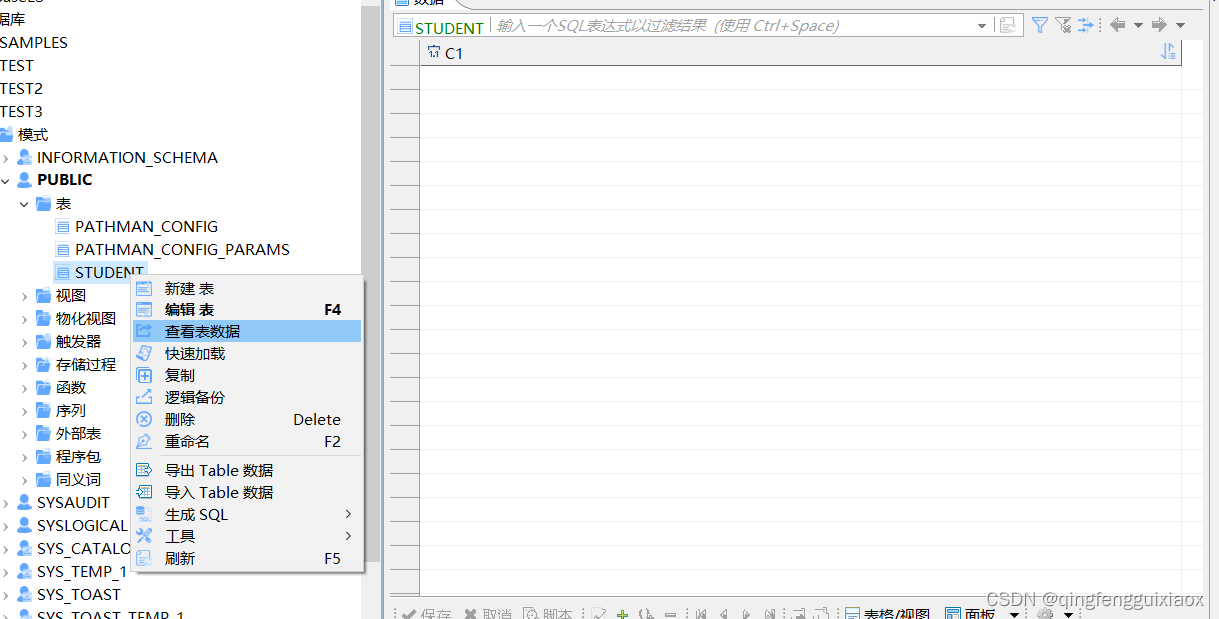Select 逻辑备份 in the context menu
The width and height of the screenshot is (1219, 619).
(247, 397)
